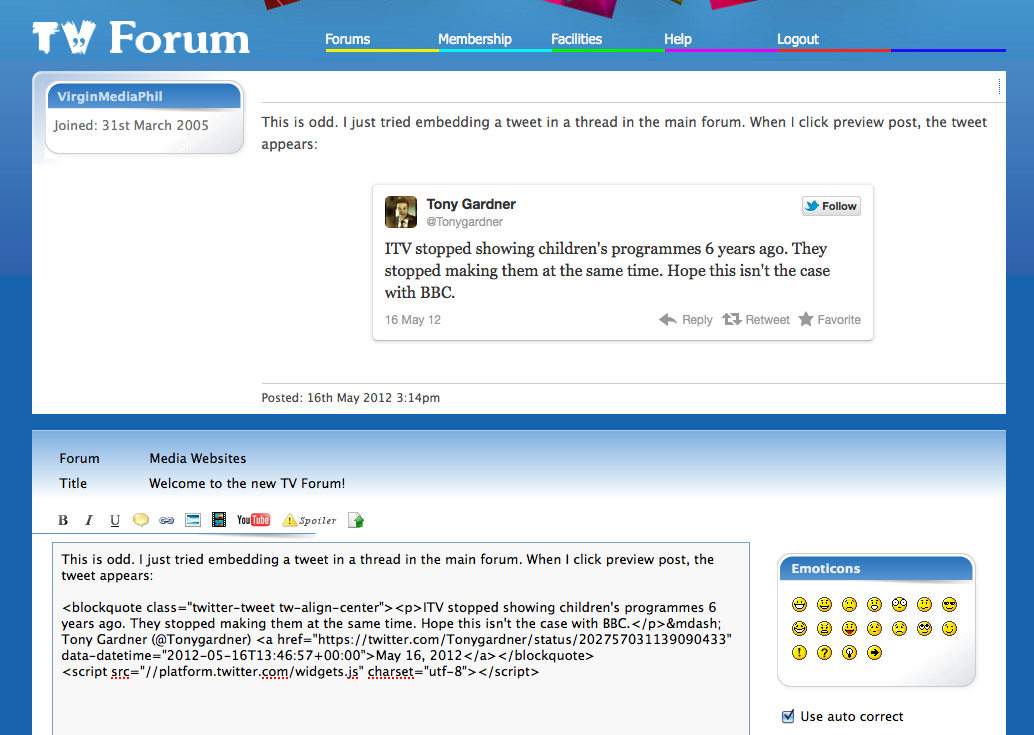Click Tony Gardner's avatar thumbnail
The height and width of the screenshot is (735, 1034).
click(x=401, y=212)
